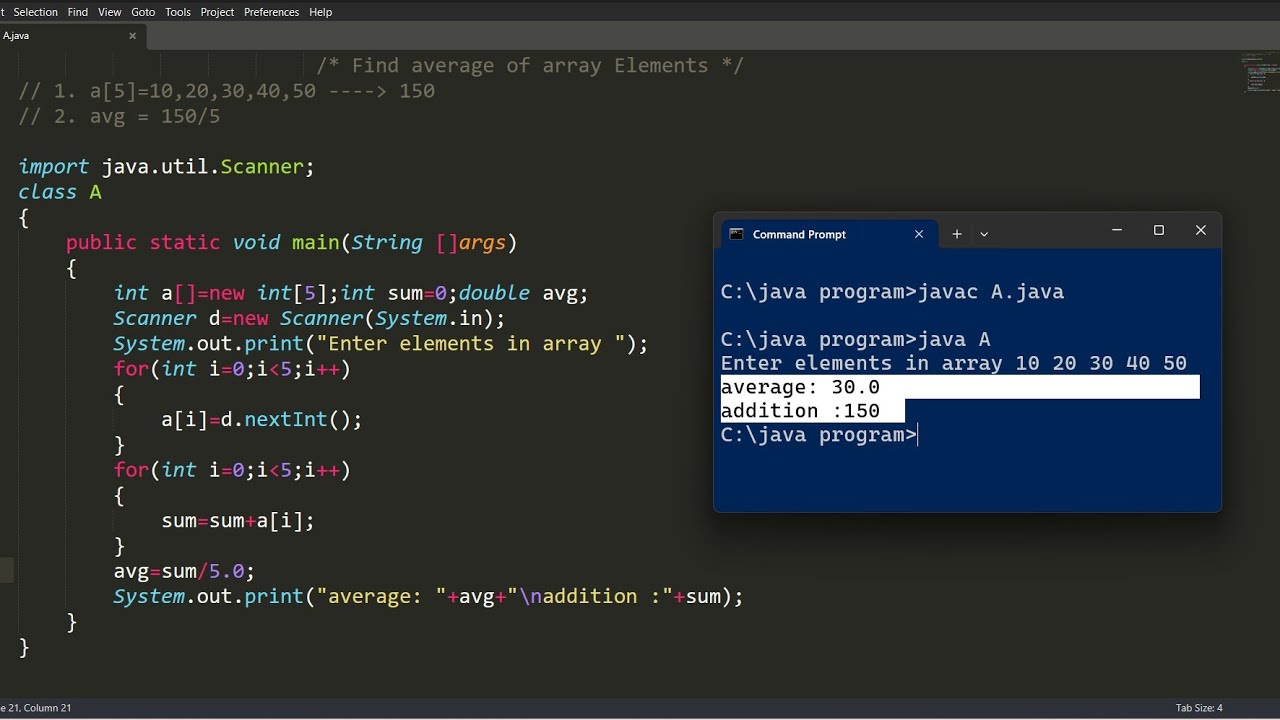This screenshot has width=1280, height=720.
Task: Click the 'a[i]=d.nextInt();' code line
Action: [x=261, y=420]
